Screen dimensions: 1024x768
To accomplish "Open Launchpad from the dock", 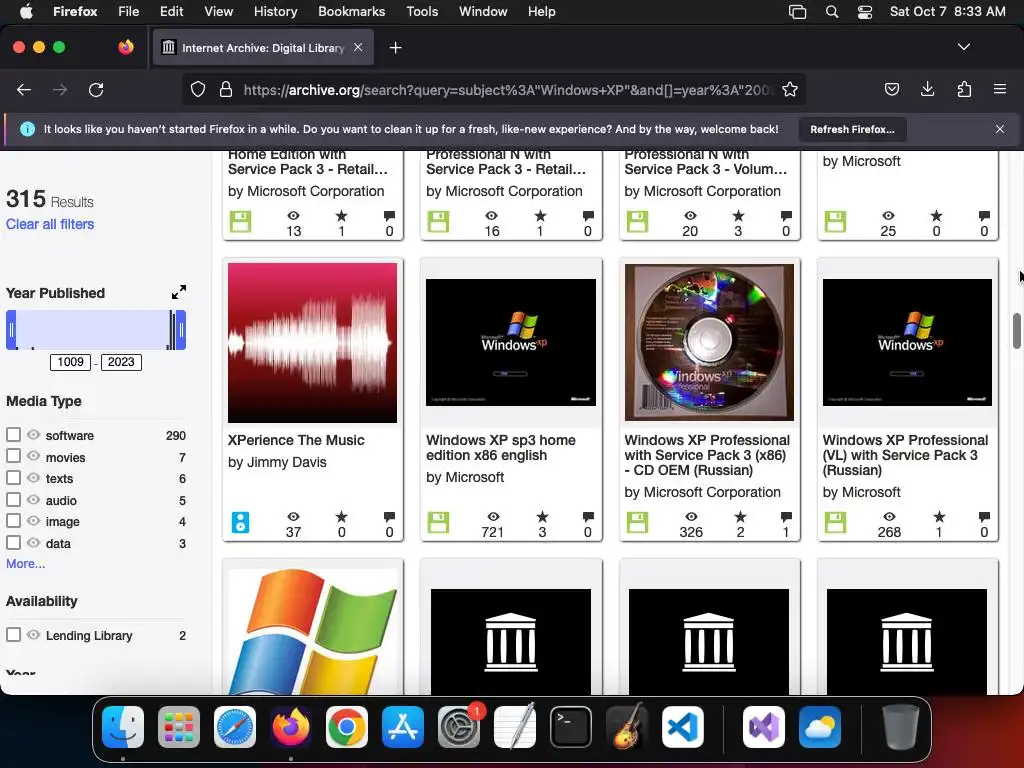I will click(179, 726).
